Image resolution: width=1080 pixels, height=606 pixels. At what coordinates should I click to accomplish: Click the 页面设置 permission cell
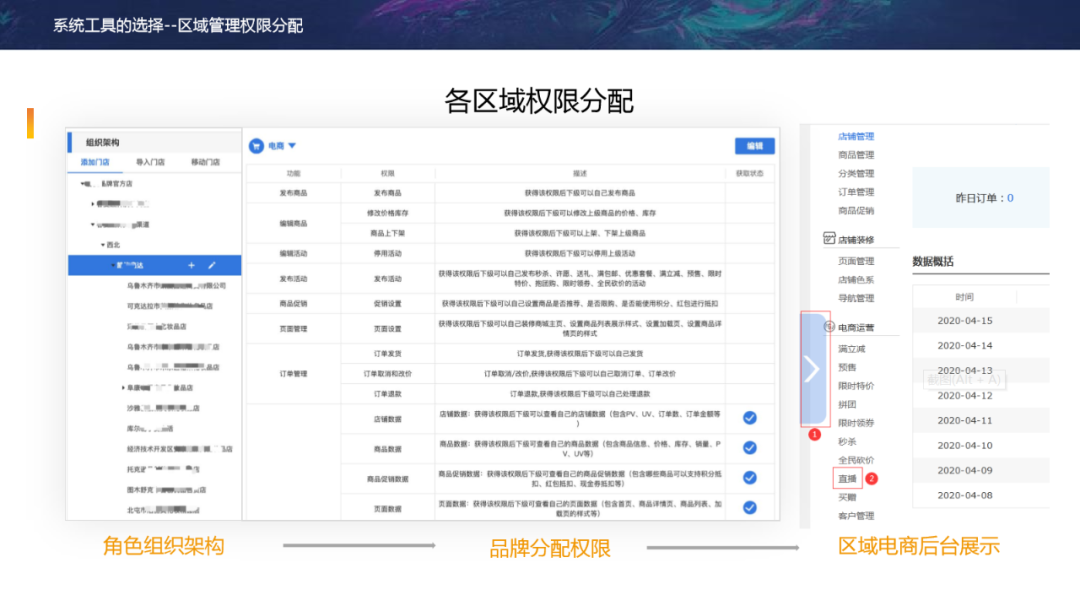[x=387, y=329]
